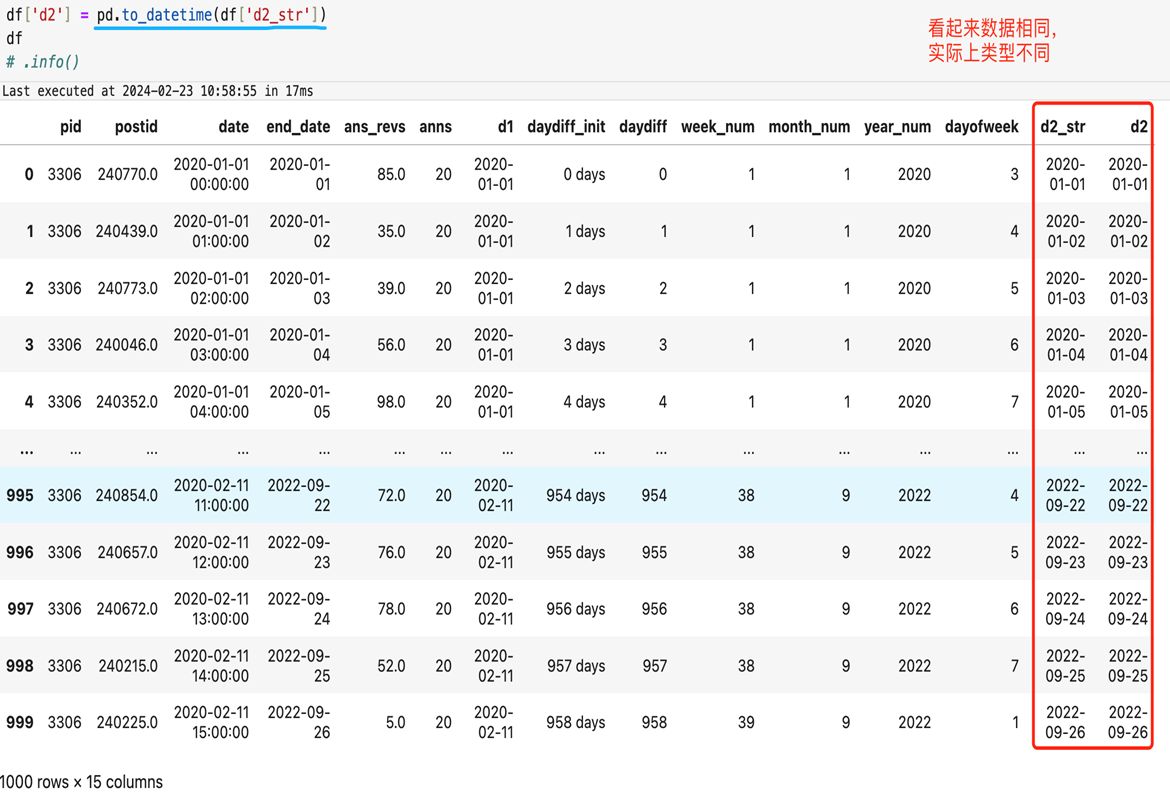Image resolution: width=1170 pixels, height=801 pixels.
Task: Click daydiff value 956
Action: pyautogui.click(x=654, y=609)
